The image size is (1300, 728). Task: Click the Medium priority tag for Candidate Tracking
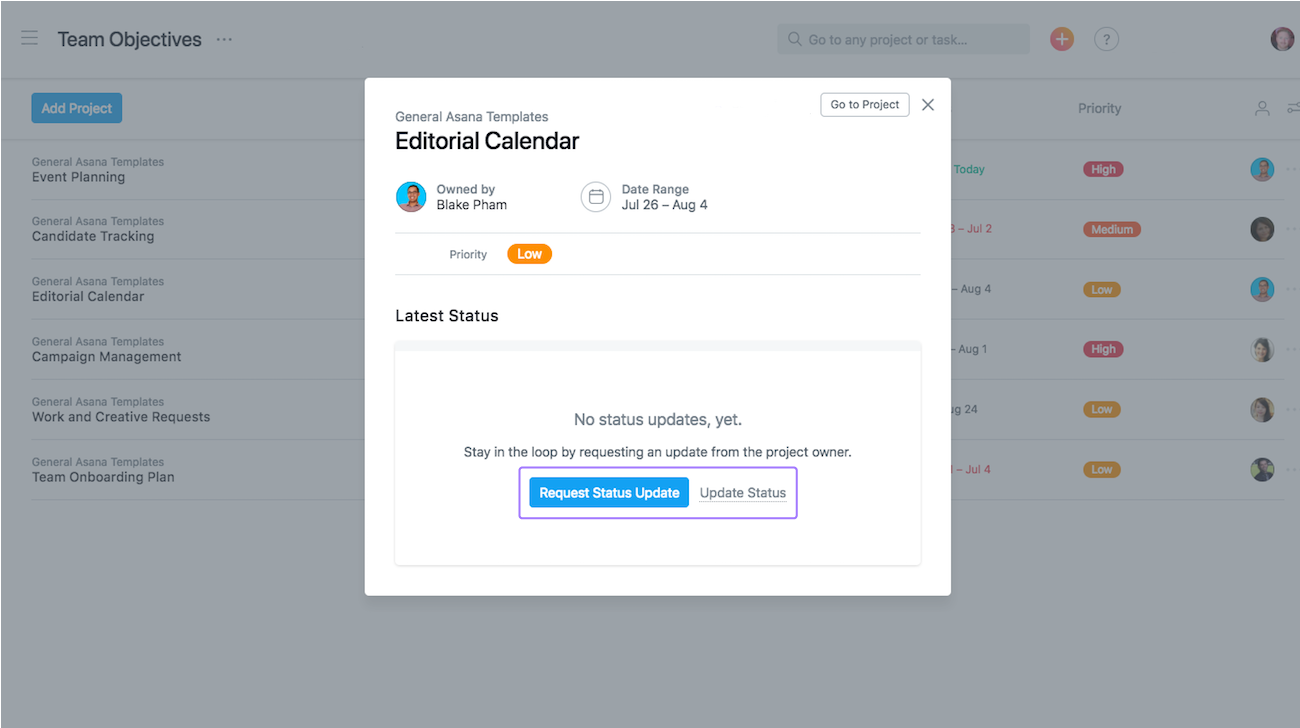1112,229
